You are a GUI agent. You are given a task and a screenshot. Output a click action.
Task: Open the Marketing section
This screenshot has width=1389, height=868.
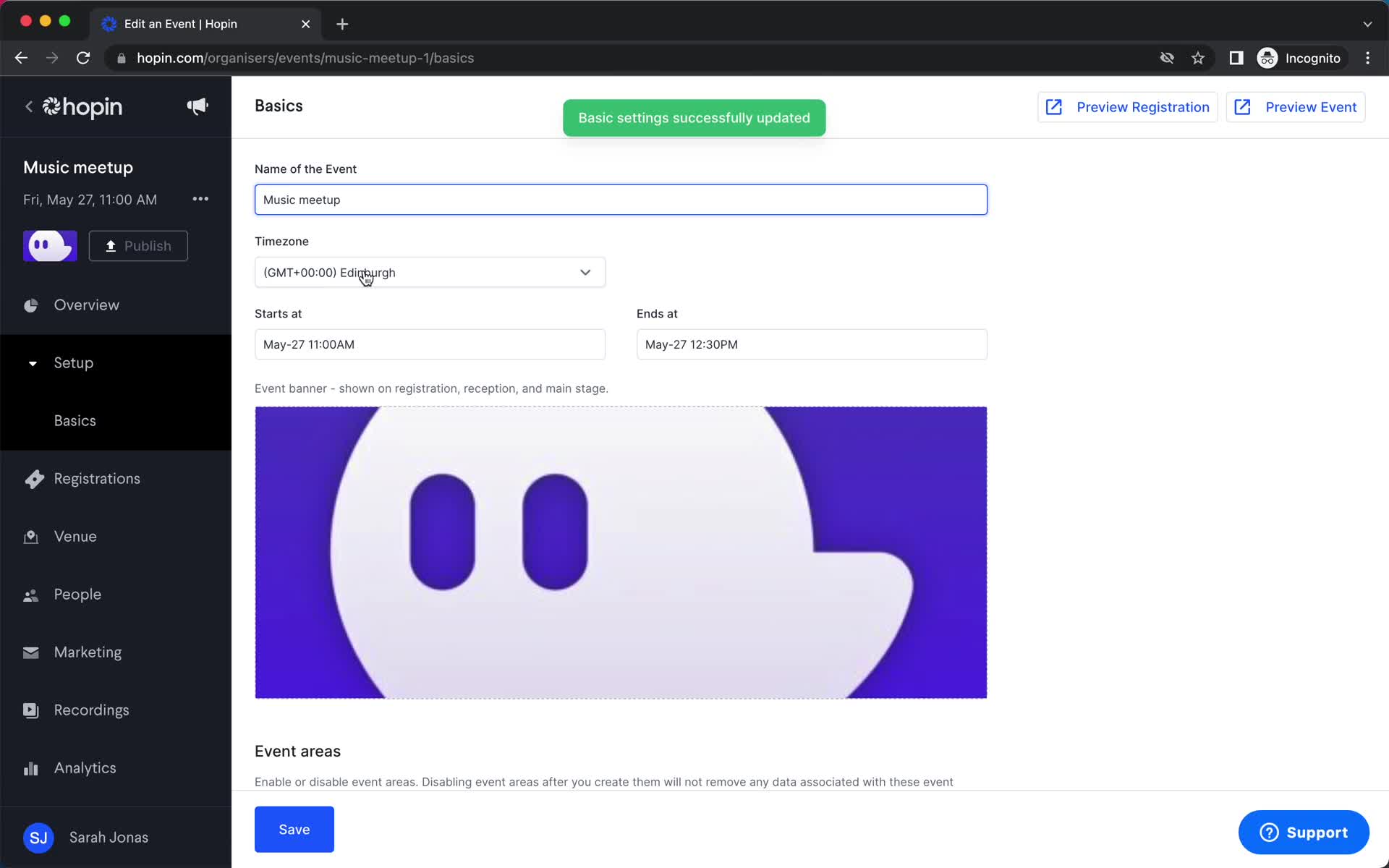[x=88, y=652]
